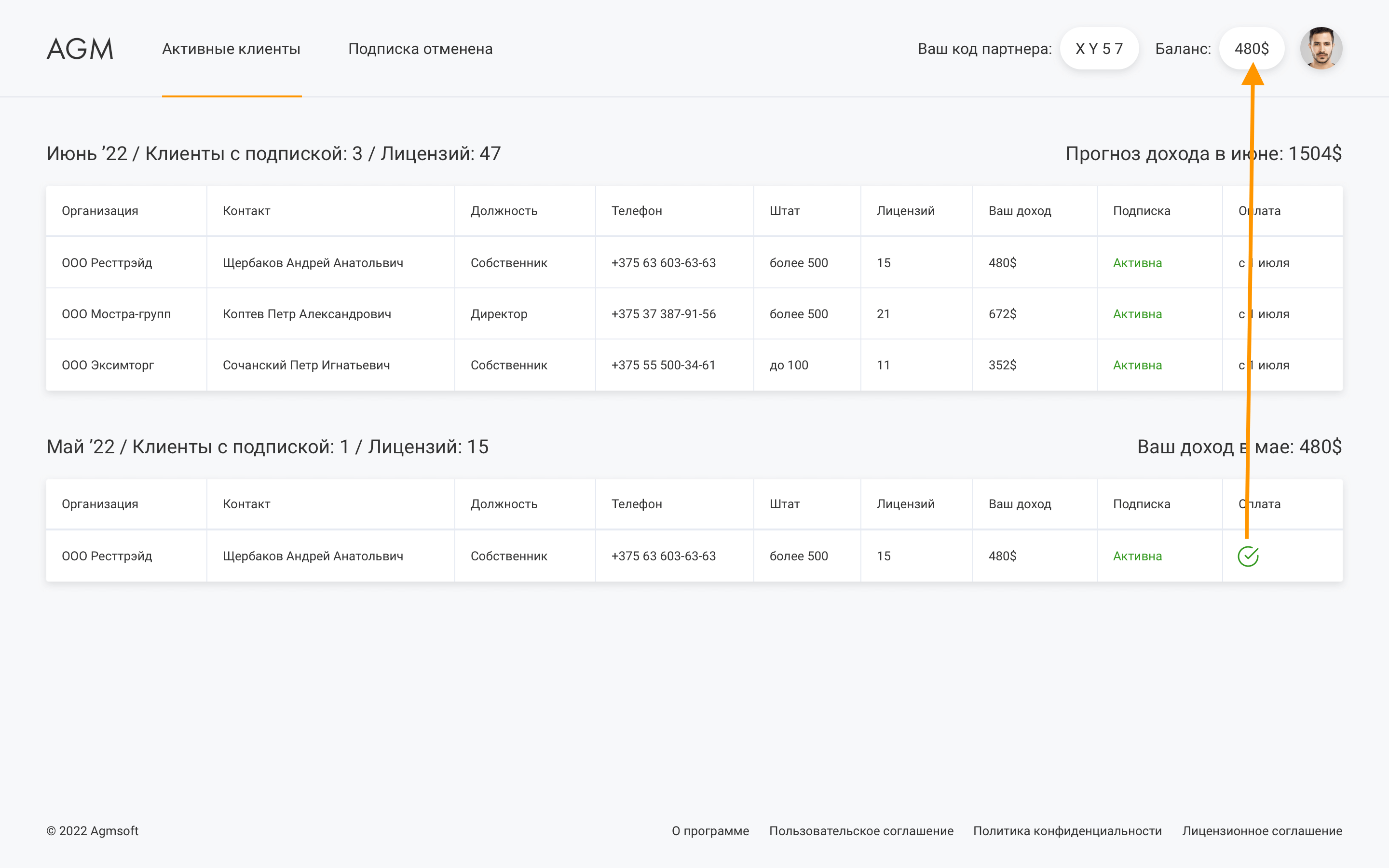Click the green payment checkmark icon

(x=1248, y=556)
